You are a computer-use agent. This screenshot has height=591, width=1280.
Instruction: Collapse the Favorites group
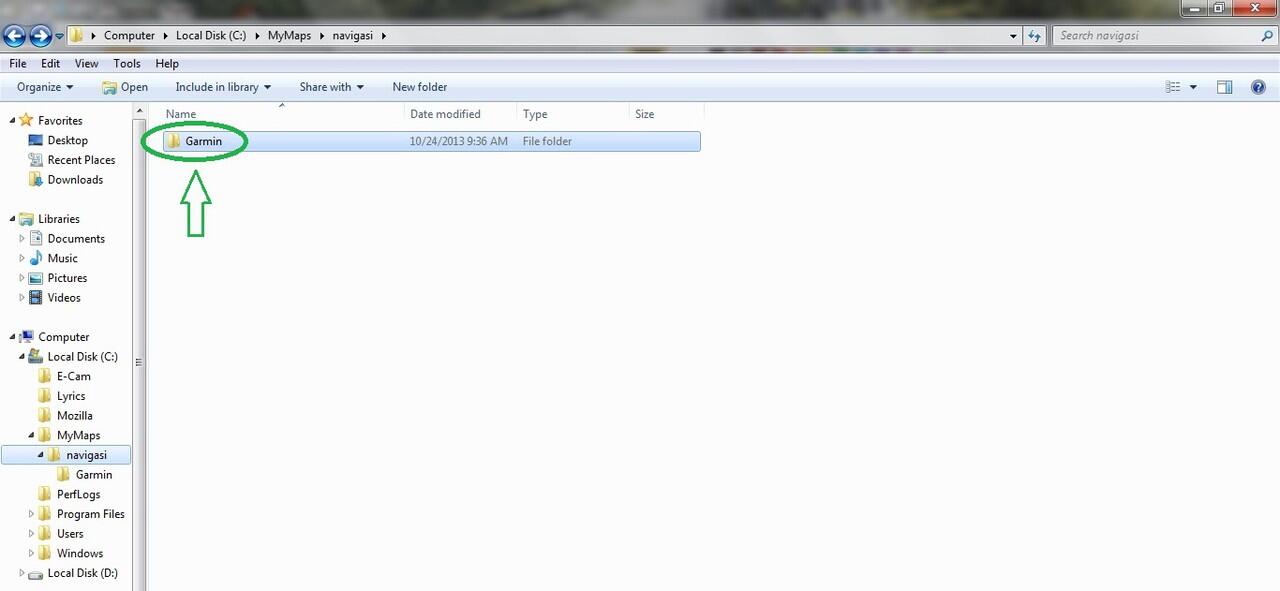tap(13, 120)
